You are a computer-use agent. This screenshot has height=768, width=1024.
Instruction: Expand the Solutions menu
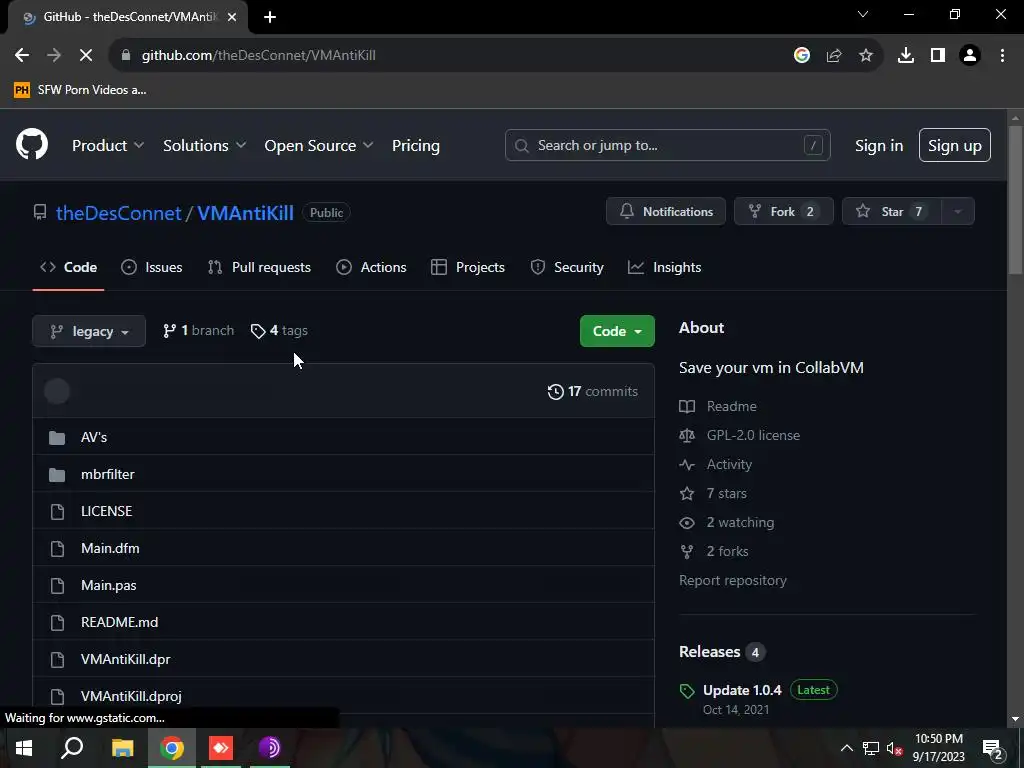pyautogui.click(x=204, y=145)
